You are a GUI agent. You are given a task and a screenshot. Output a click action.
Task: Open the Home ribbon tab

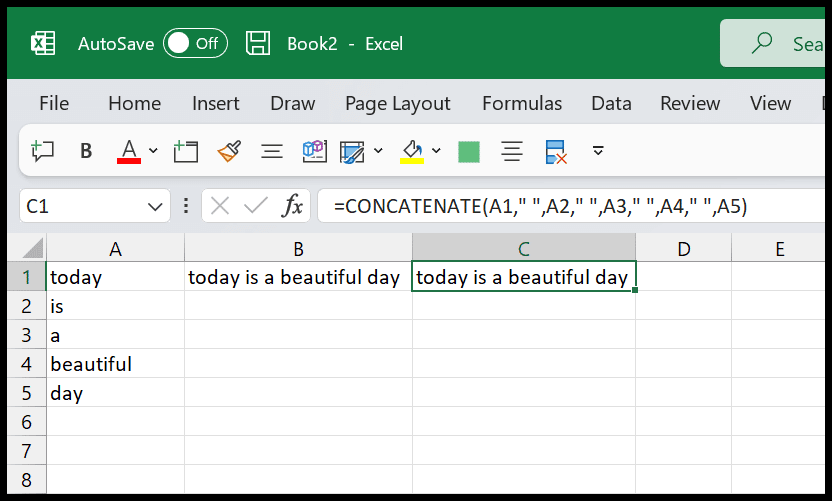point(134,103)
